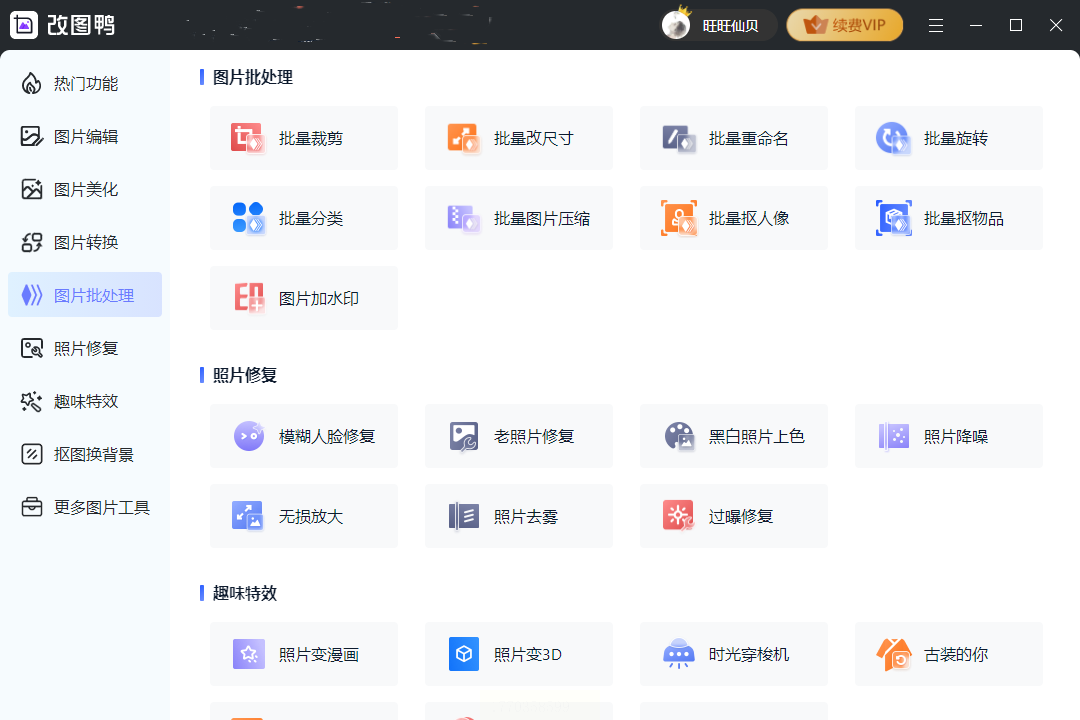Click the 古装的你 orange house icon
Viewport: 1080px width, 720px height.
(x=893, y=654)
